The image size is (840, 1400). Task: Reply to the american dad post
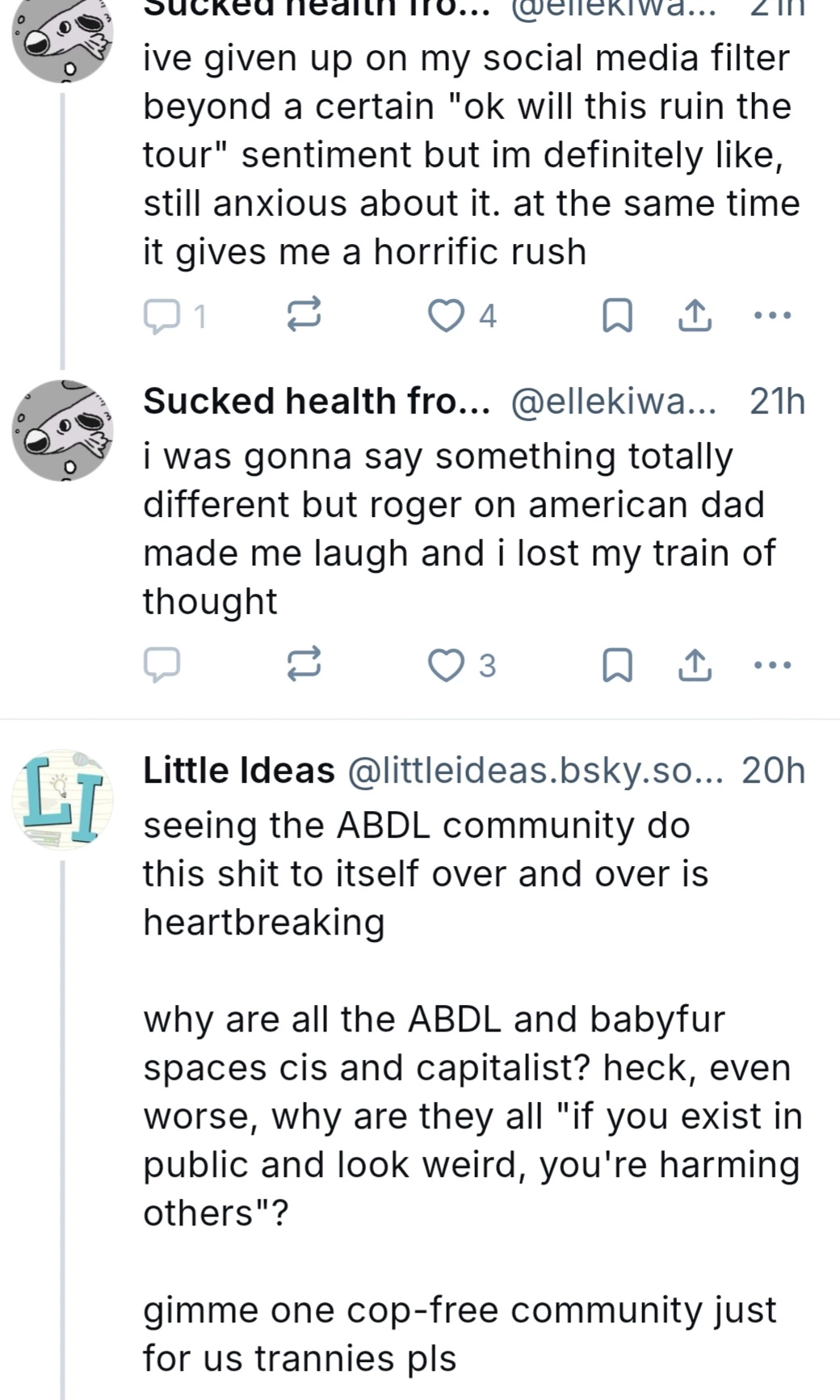coord(161,665)
